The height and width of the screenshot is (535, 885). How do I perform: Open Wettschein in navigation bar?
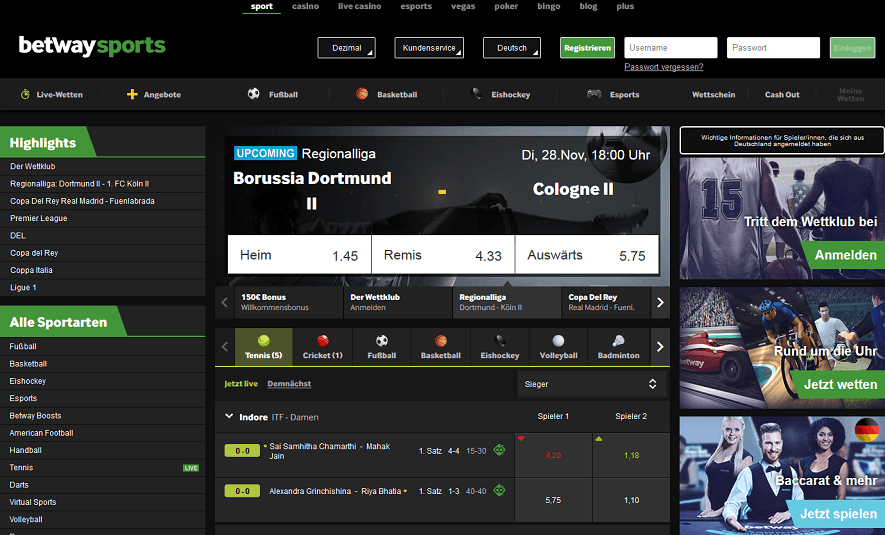pyautogui.click(x=713, y=94)
